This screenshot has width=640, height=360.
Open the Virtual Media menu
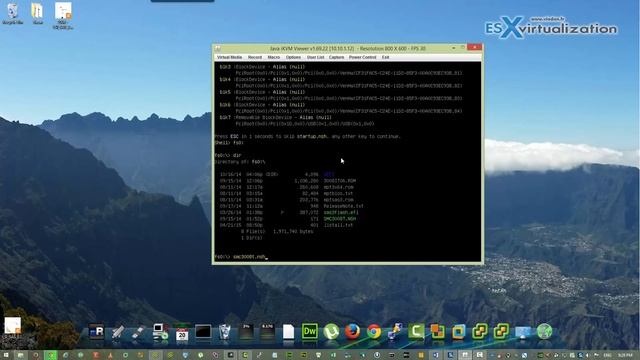coord(229,58)
